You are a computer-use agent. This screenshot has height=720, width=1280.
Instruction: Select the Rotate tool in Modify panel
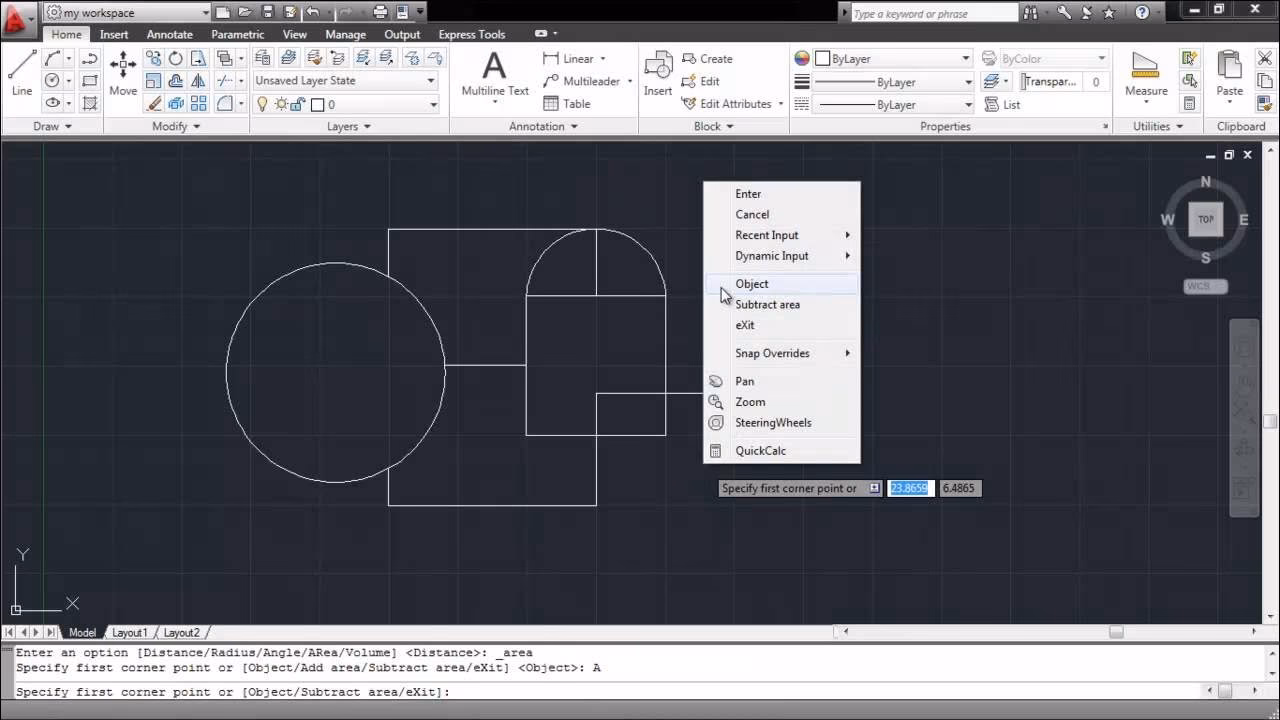[x=175, y=58]
